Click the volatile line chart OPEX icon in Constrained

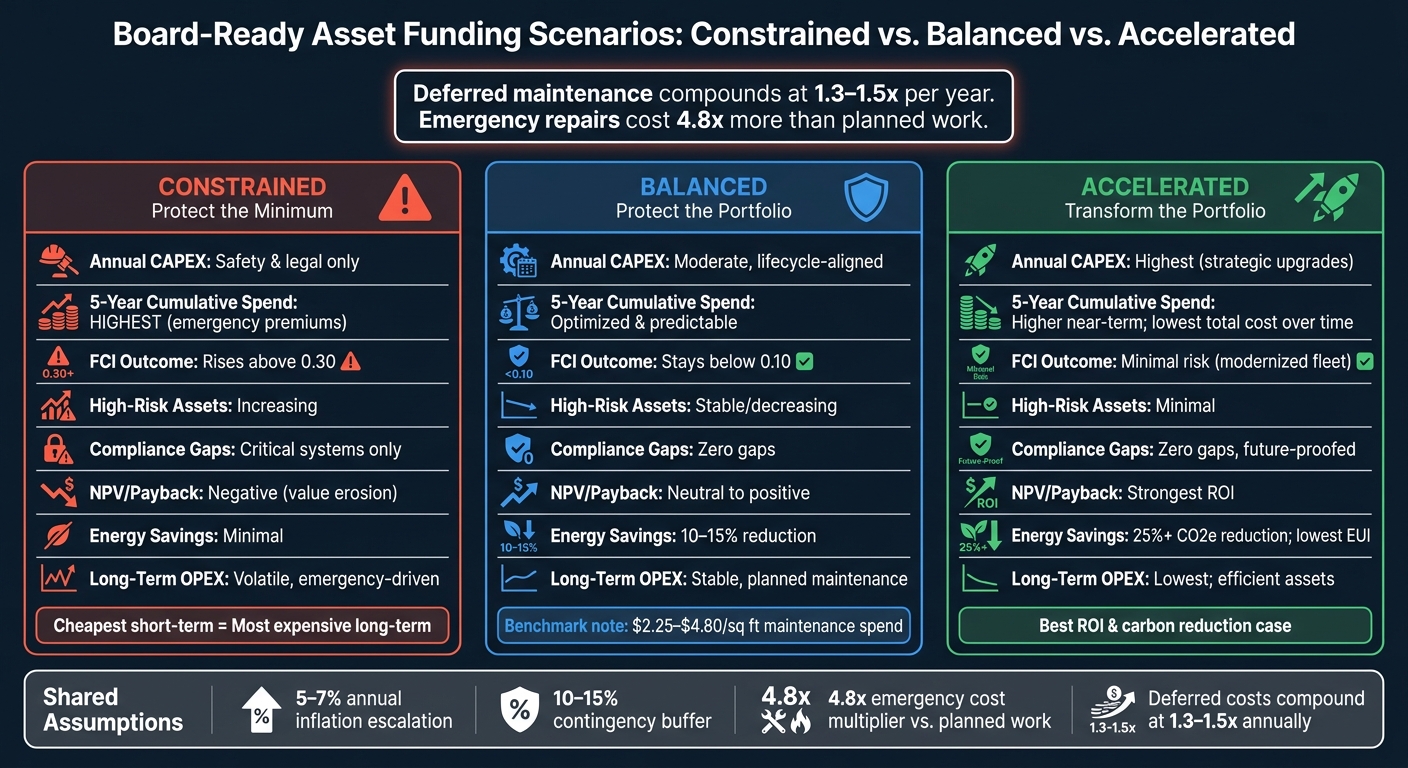(58, 579)
